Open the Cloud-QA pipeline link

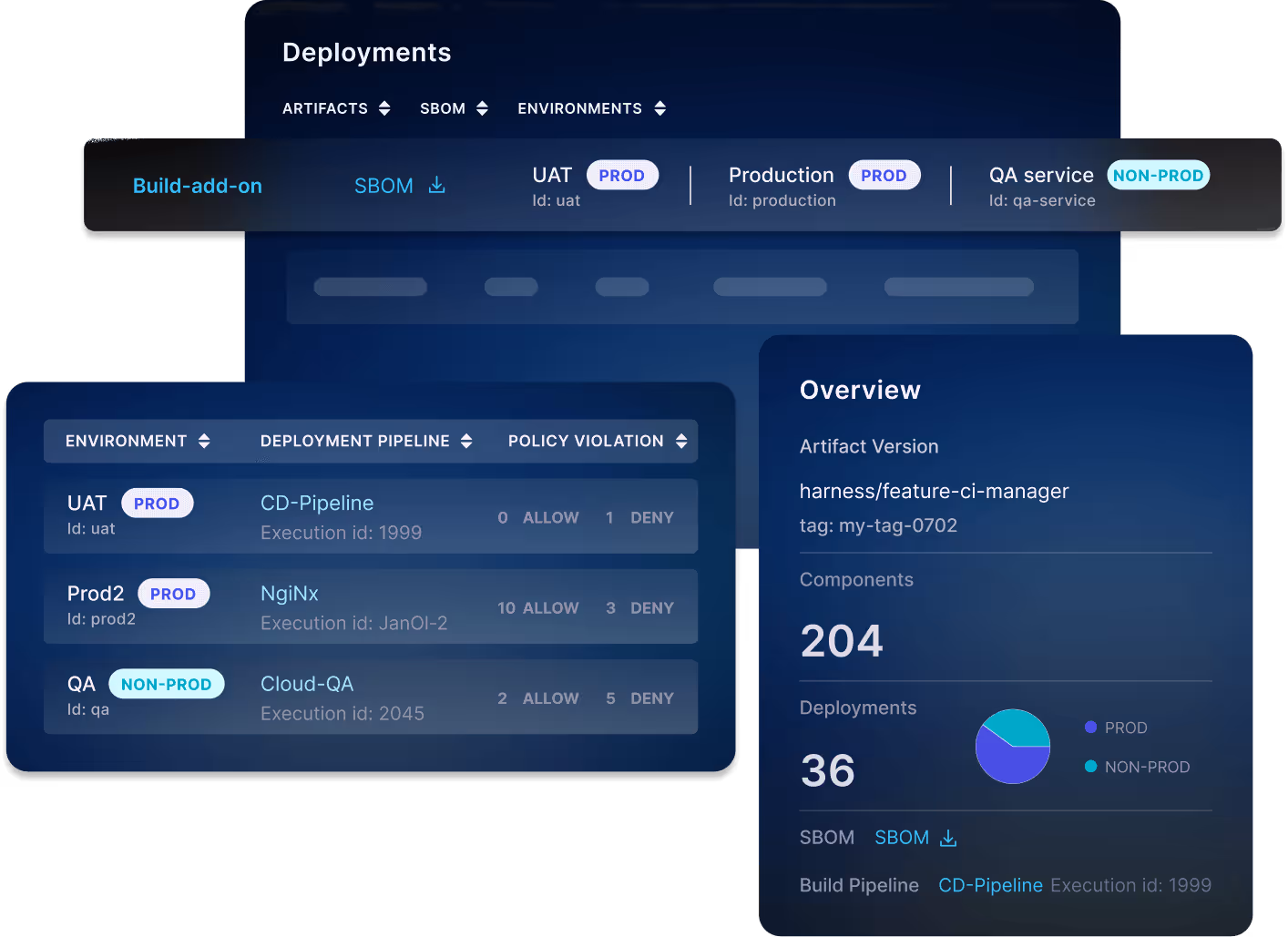point(307,683)
